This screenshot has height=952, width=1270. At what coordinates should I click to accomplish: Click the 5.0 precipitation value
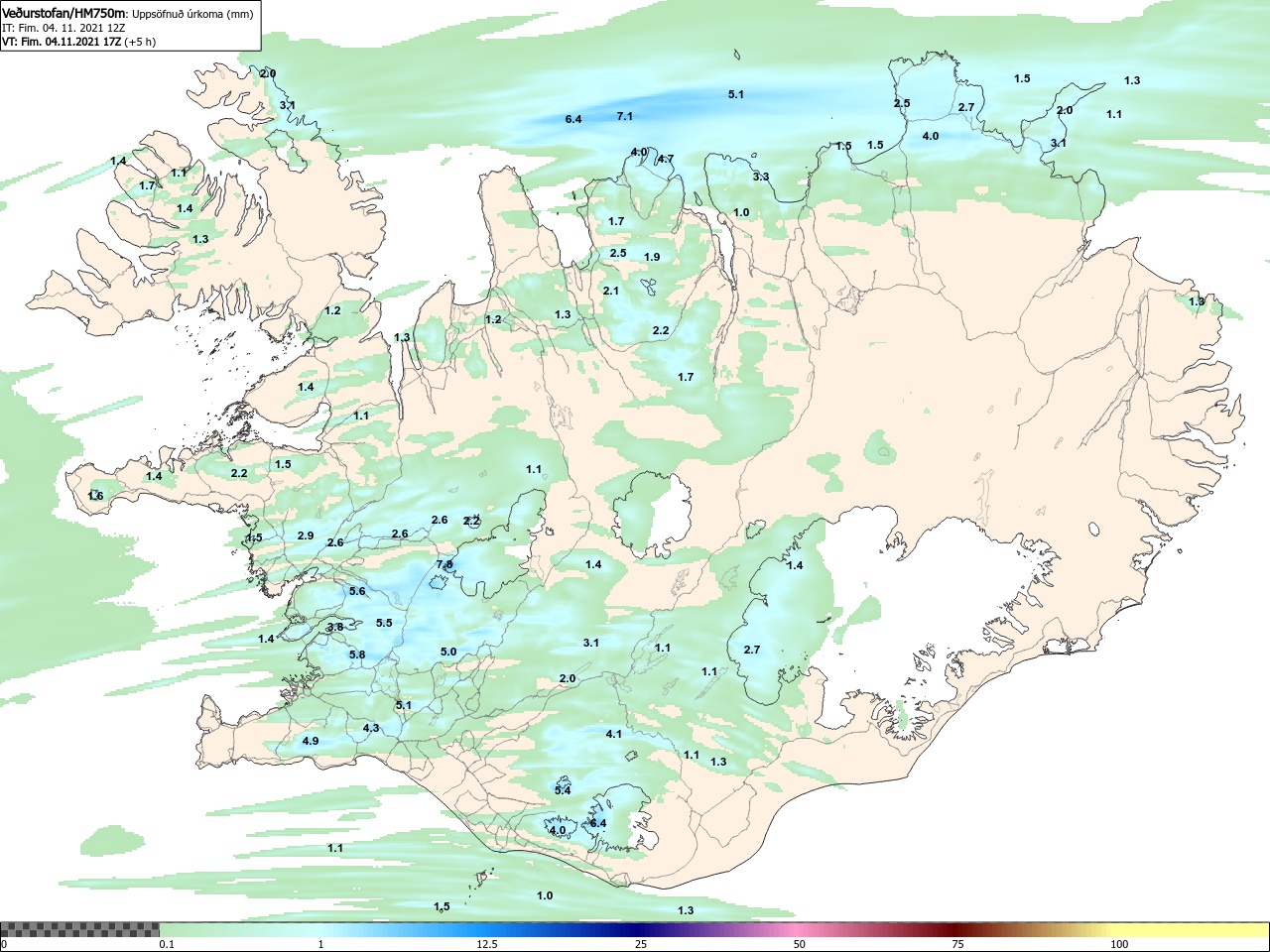pyautogui.click(x=447, y=652)
